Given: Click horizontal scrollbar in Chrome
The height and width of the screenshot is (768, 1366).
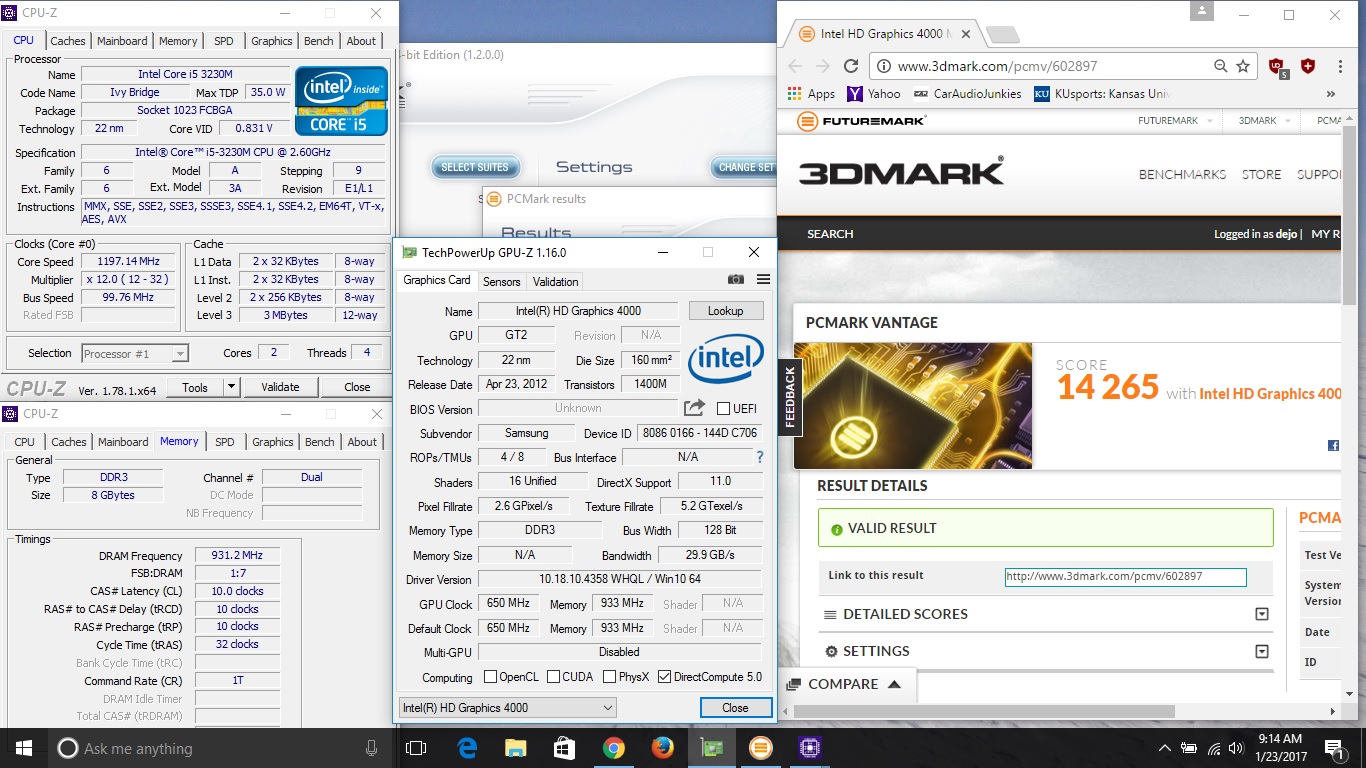Looking at the screenshot, I should point(984,711).
